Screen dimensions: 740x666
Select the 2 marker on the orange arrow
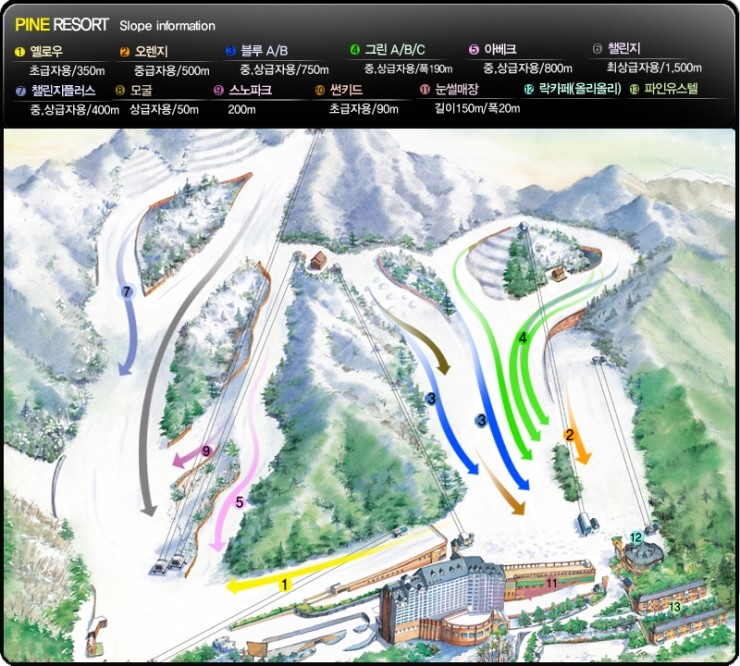(x=570, y=435)
